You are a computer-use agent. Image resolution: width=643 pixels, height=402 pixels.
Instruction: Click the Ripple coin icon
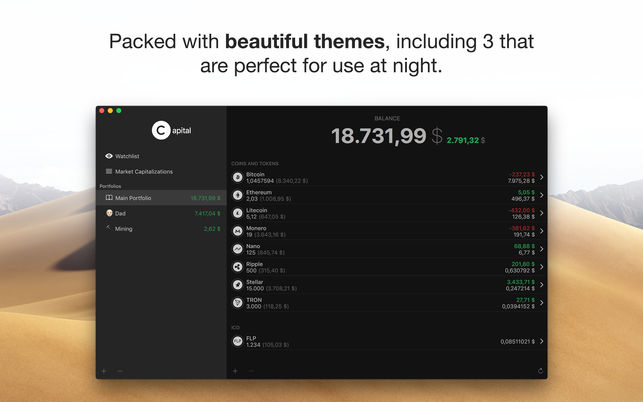coord(237,267)
